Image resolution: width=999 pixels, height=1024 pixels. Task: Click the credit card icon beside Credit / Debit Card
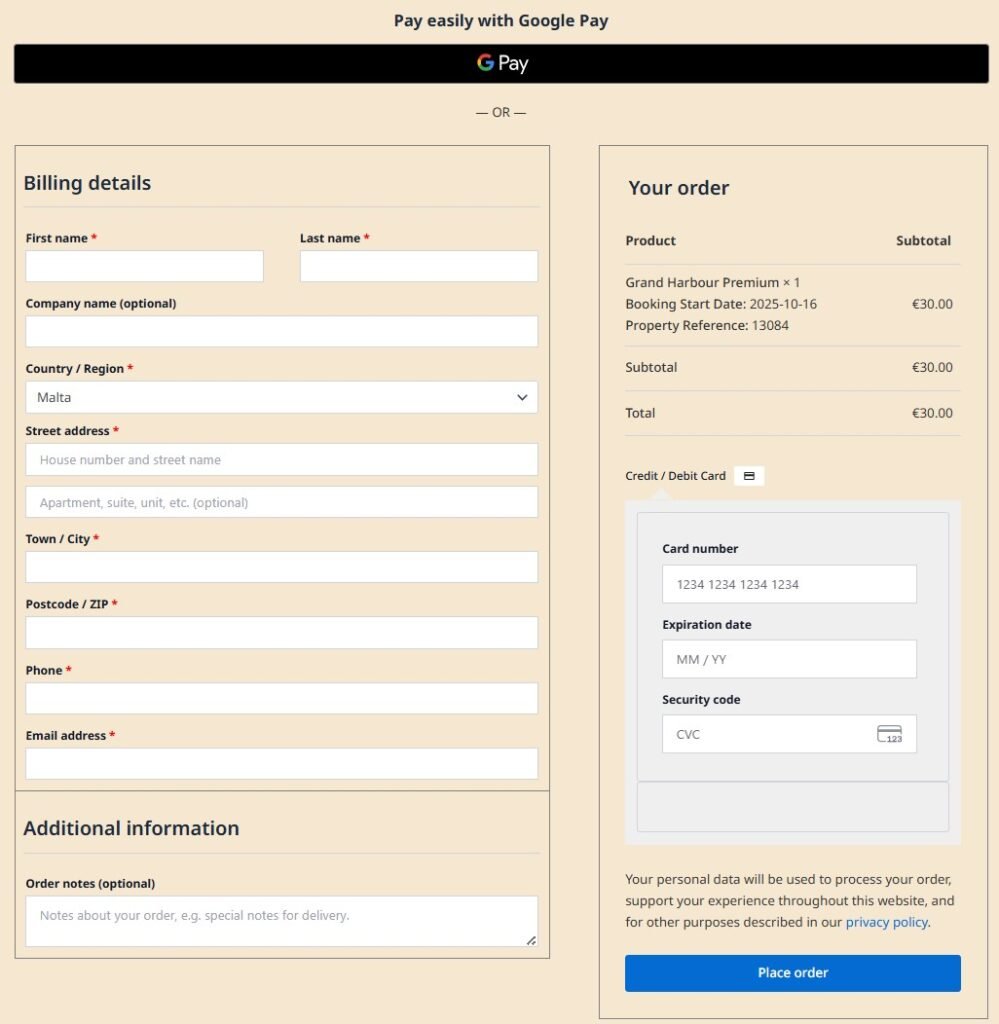pyautogui.click(x=748, y=476)
